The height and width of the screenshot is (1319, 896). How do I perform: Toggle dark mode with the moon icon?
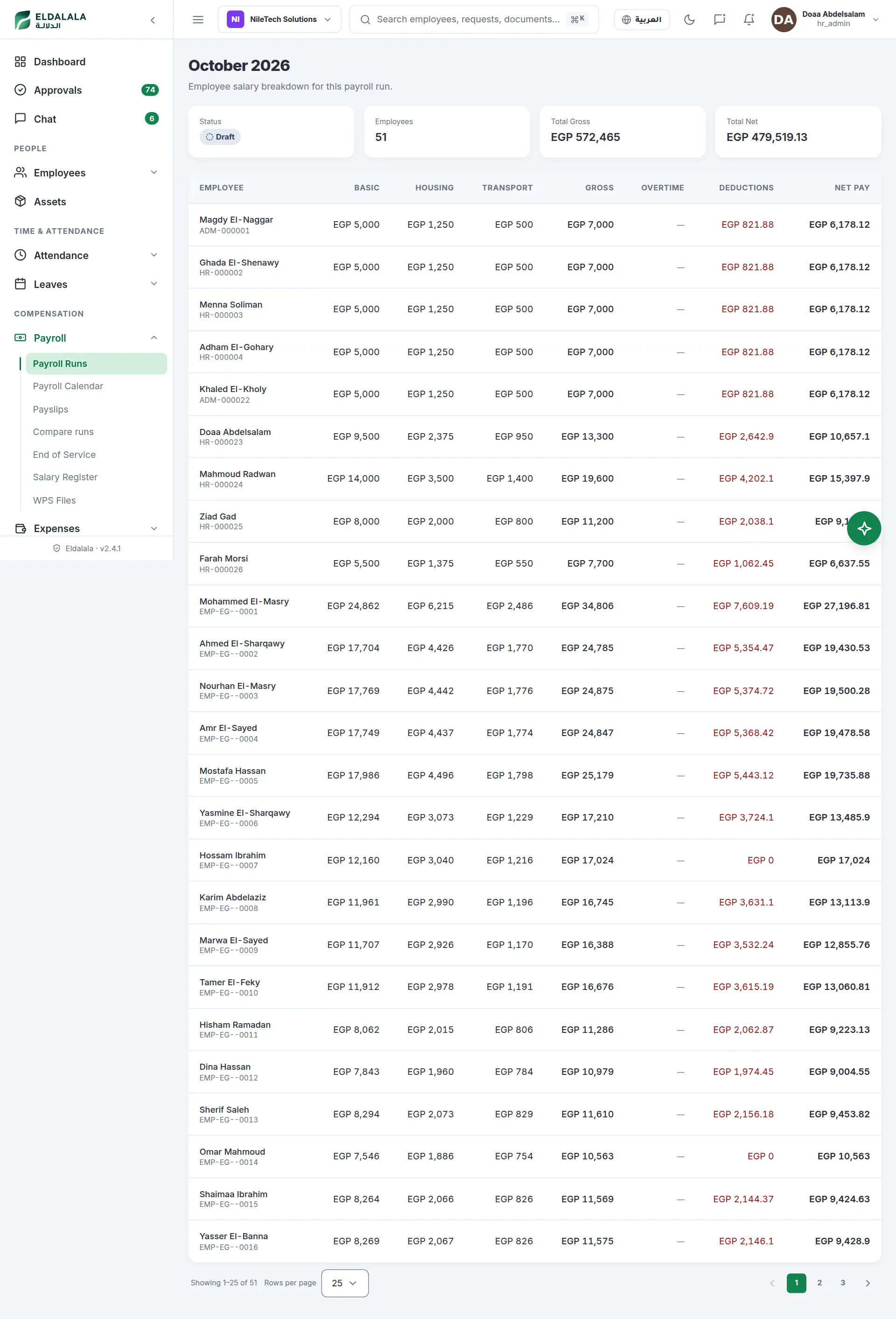coord(689,19)
